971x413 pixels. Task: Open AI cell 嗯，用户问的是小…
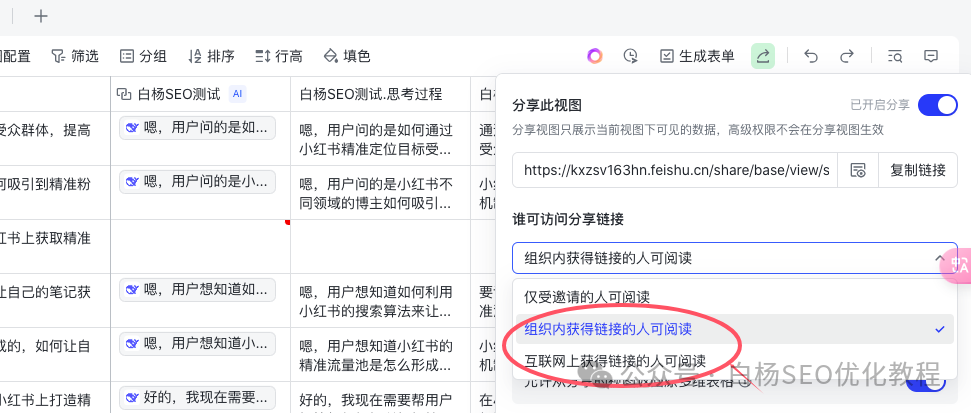(x=197, y=181)
